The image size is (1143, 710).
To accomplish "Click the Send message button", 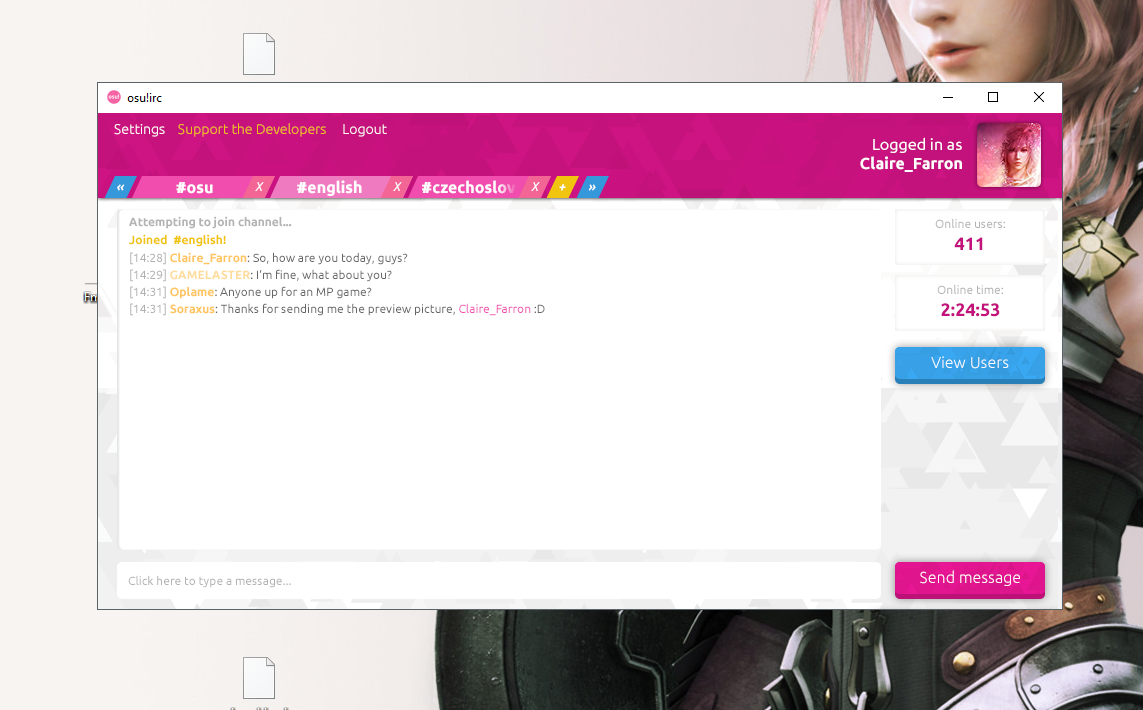I will [970, 580].
